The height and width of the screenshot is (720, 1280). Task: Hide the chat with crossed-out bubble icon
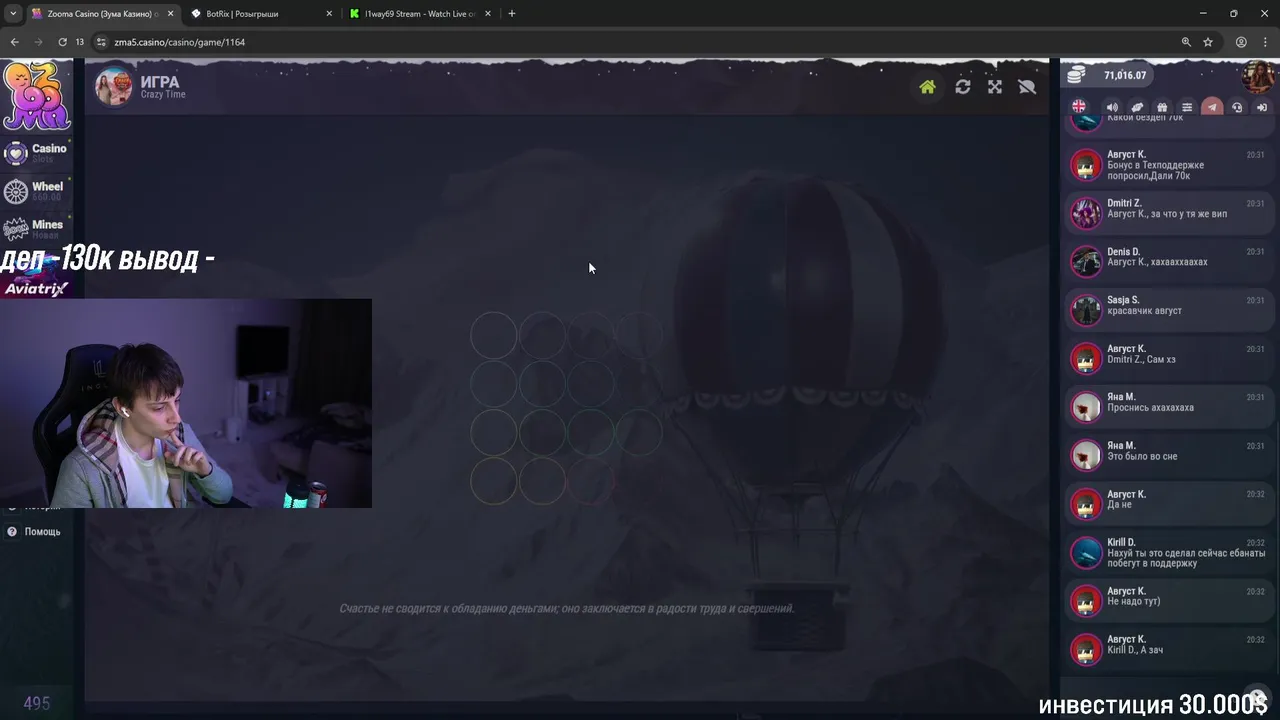tap(1027, 87)
